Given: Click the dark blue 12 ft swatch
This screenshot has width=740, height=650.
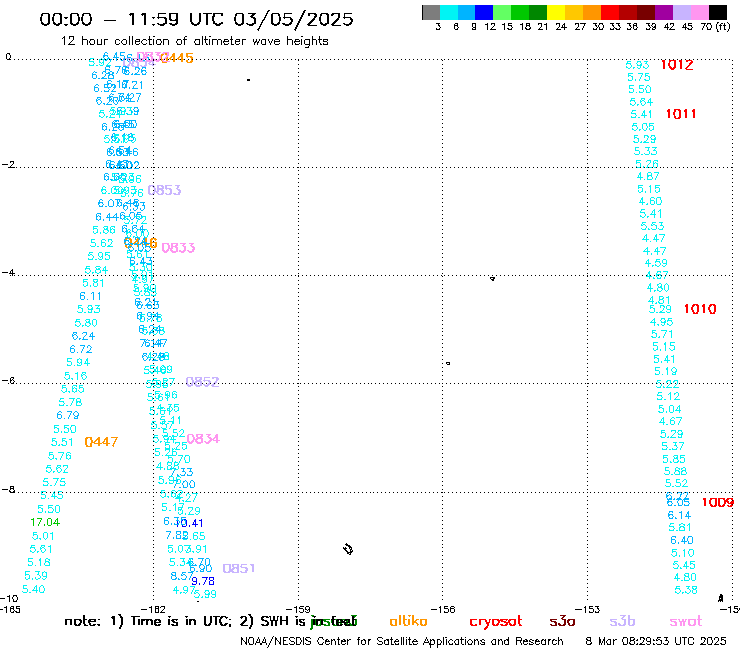Looking at the screenshot, I should coord(484,12).
